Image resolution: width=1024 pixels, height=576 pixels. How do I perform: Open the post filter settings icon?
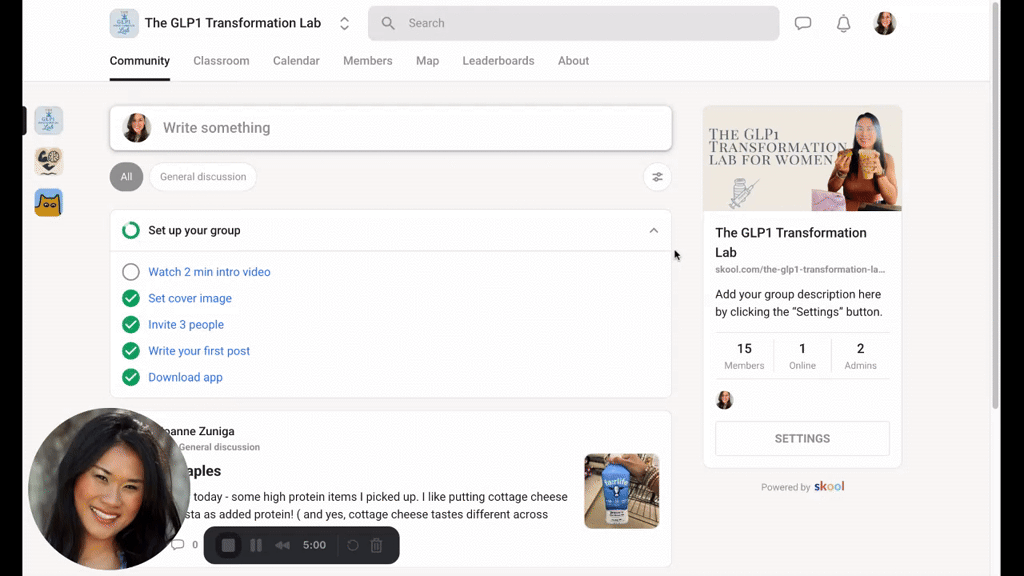click(x=657, y=177)
